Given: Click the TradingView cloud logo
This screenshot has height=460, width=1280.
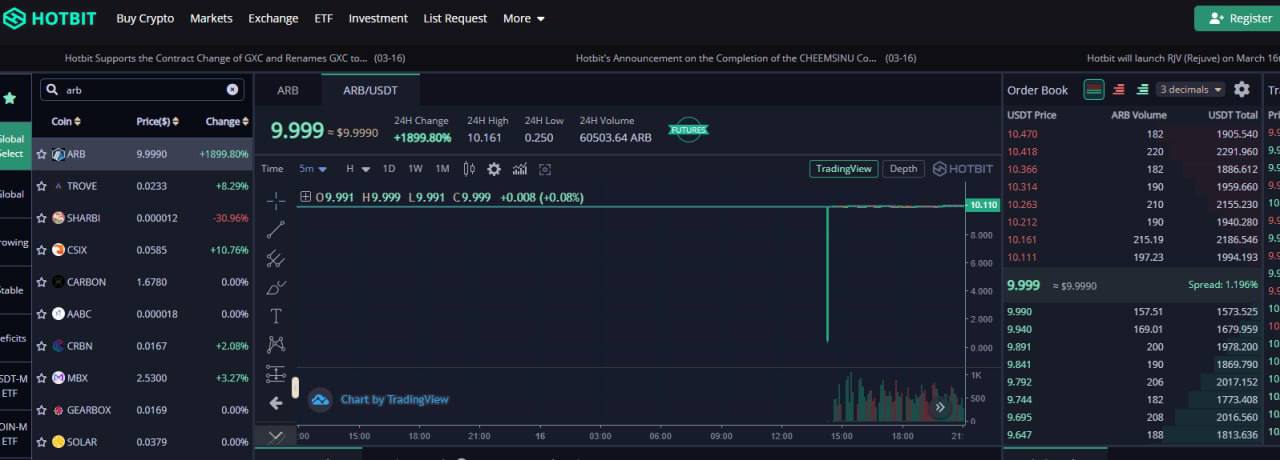Looking at the screenshot, I should click(x=319, y=400).
